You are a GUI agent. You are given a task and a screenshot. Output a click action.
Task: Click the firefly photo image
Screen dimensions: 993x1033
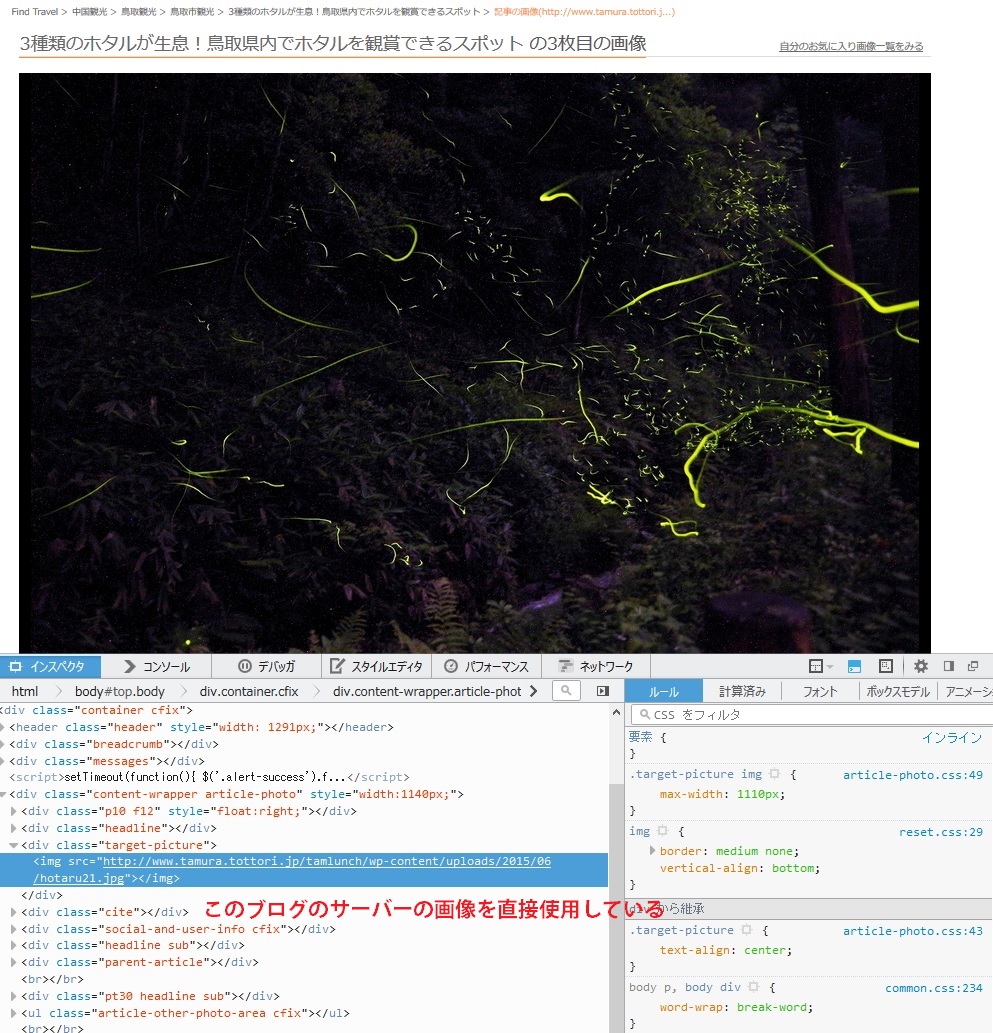coord(474,363)
